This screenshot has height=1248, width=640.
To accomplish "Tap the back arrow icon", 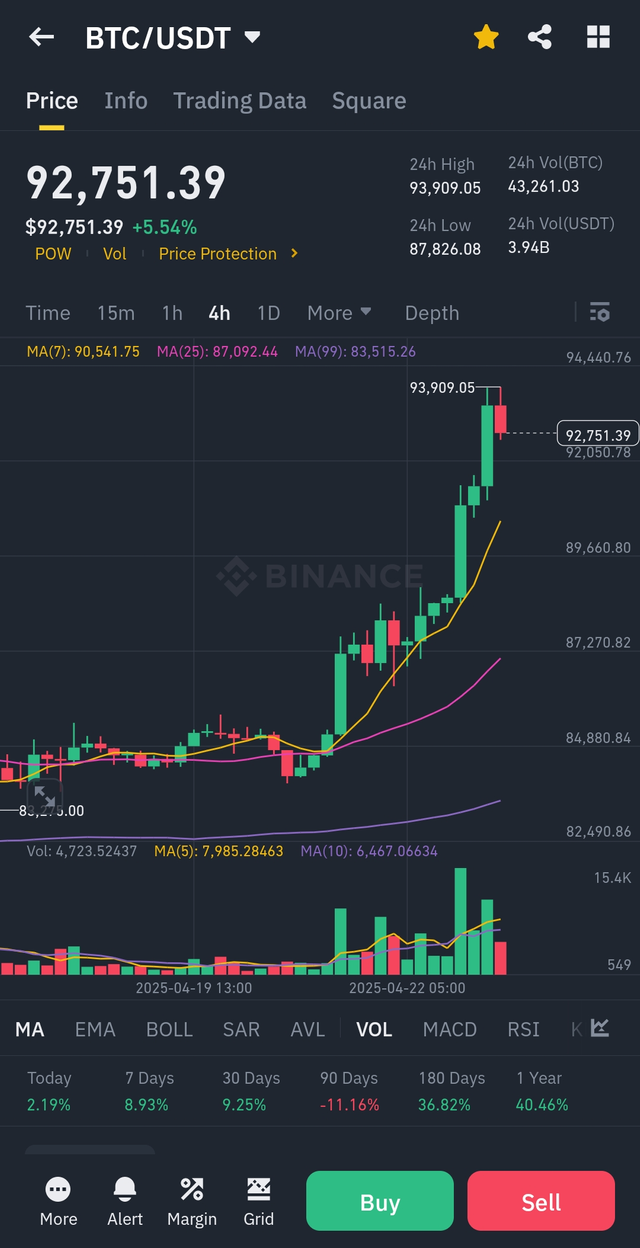I will (x=41, y=38).
